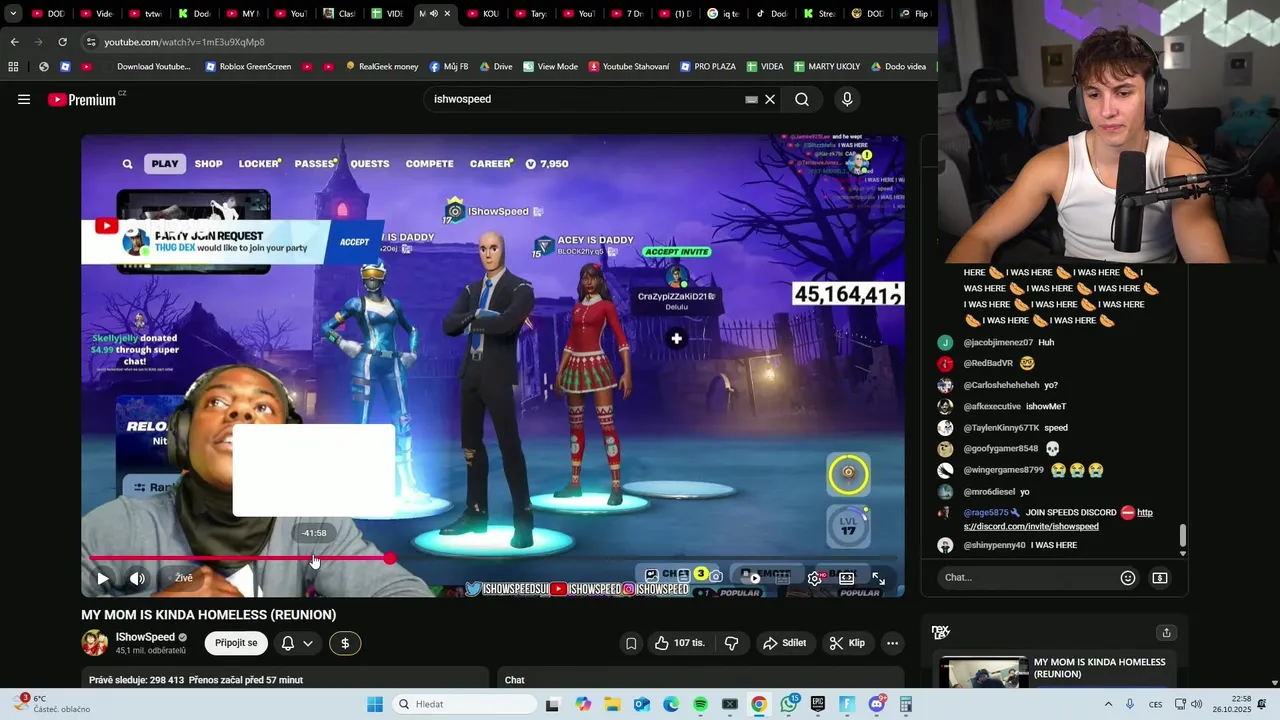
Task: Open View Mode bookmark
Action: (x=550, y=67)
